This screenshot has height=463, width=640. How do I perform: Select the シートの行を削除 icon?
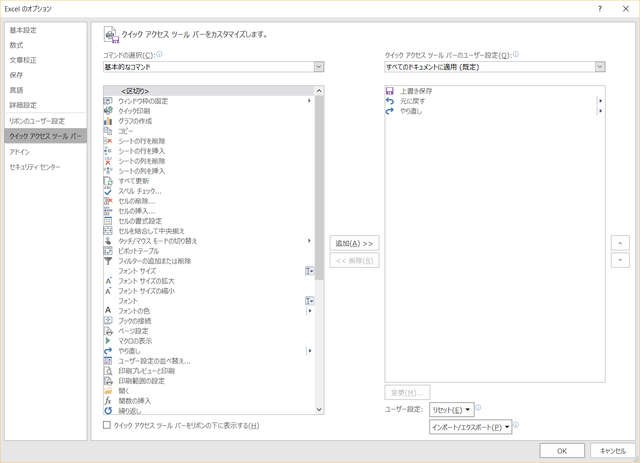click(x=108, y=141)
